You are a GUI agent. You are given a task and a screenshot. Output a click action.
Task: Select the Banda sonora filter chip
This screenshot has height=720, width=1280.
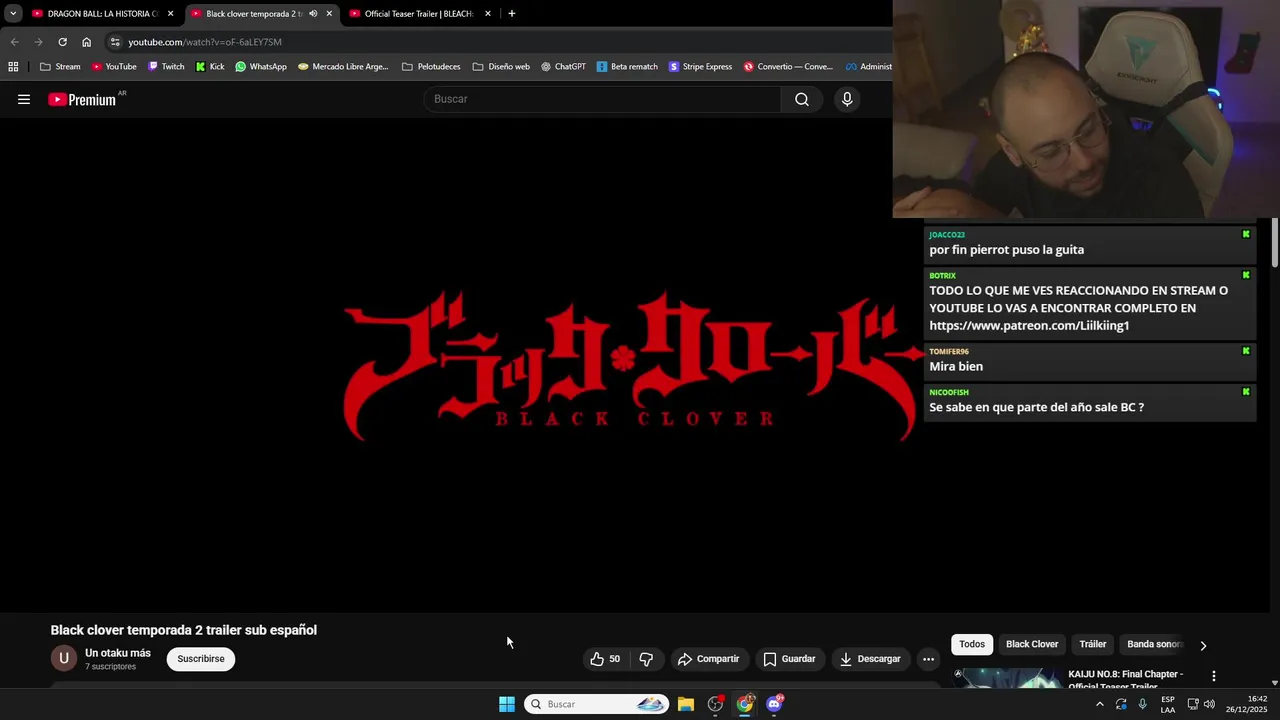click(x=1155, y=644)
